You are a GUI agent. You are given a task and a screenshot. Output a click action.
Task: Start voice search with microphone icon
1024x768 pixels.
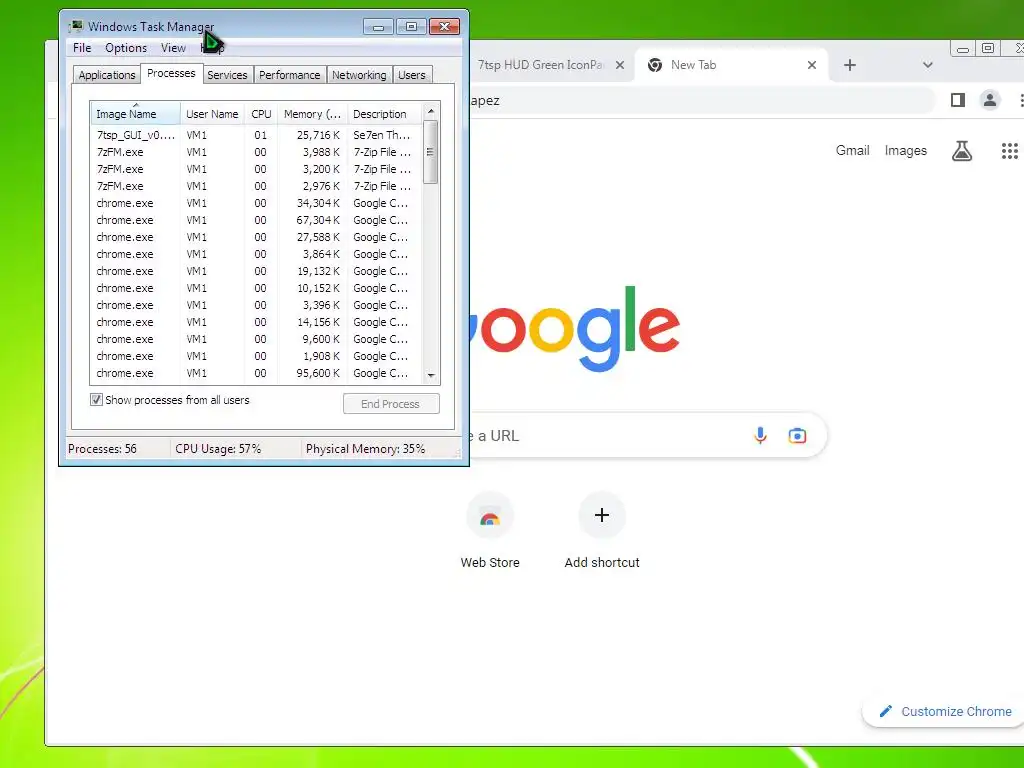click(x=760, y=436)
